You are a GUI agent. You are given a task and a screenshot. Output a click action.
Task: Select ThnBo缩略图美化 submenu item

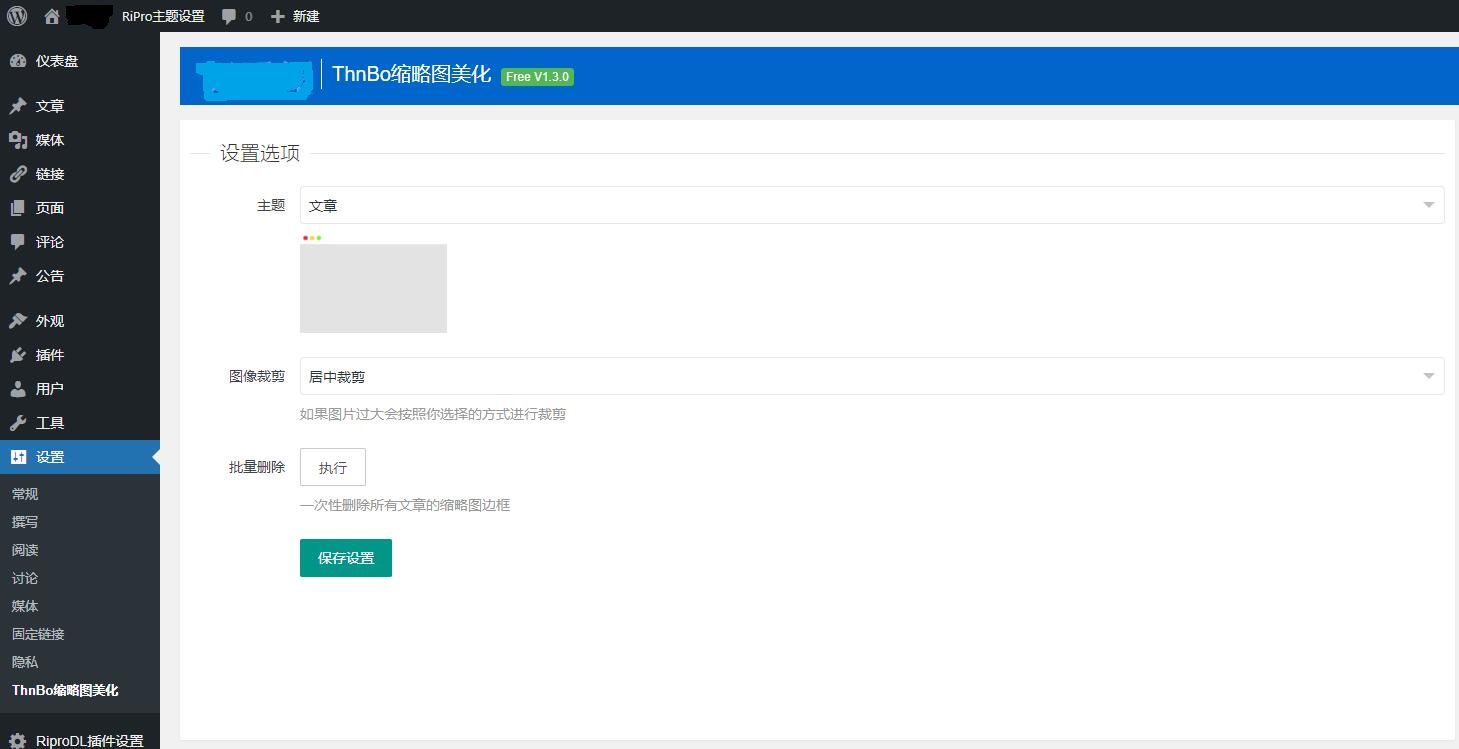click(x=65, y=690)
